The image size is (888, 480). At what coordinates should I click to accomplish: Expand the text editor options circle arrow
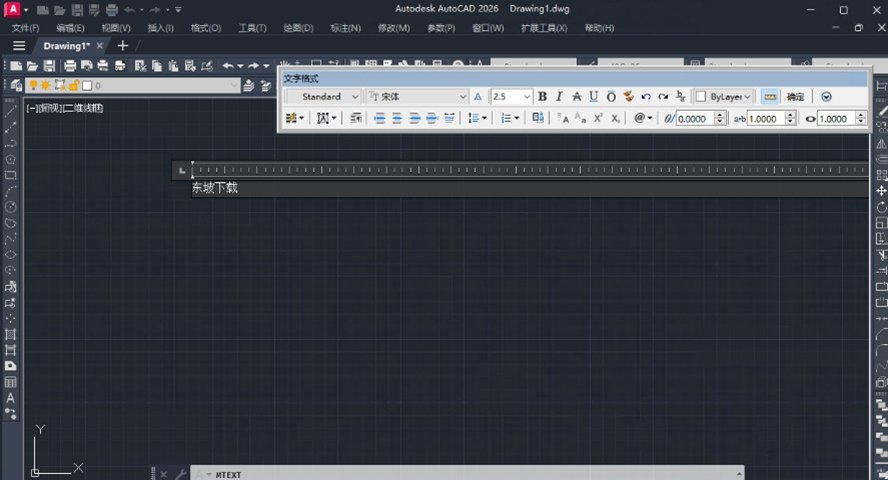click(x=826, y=97)
